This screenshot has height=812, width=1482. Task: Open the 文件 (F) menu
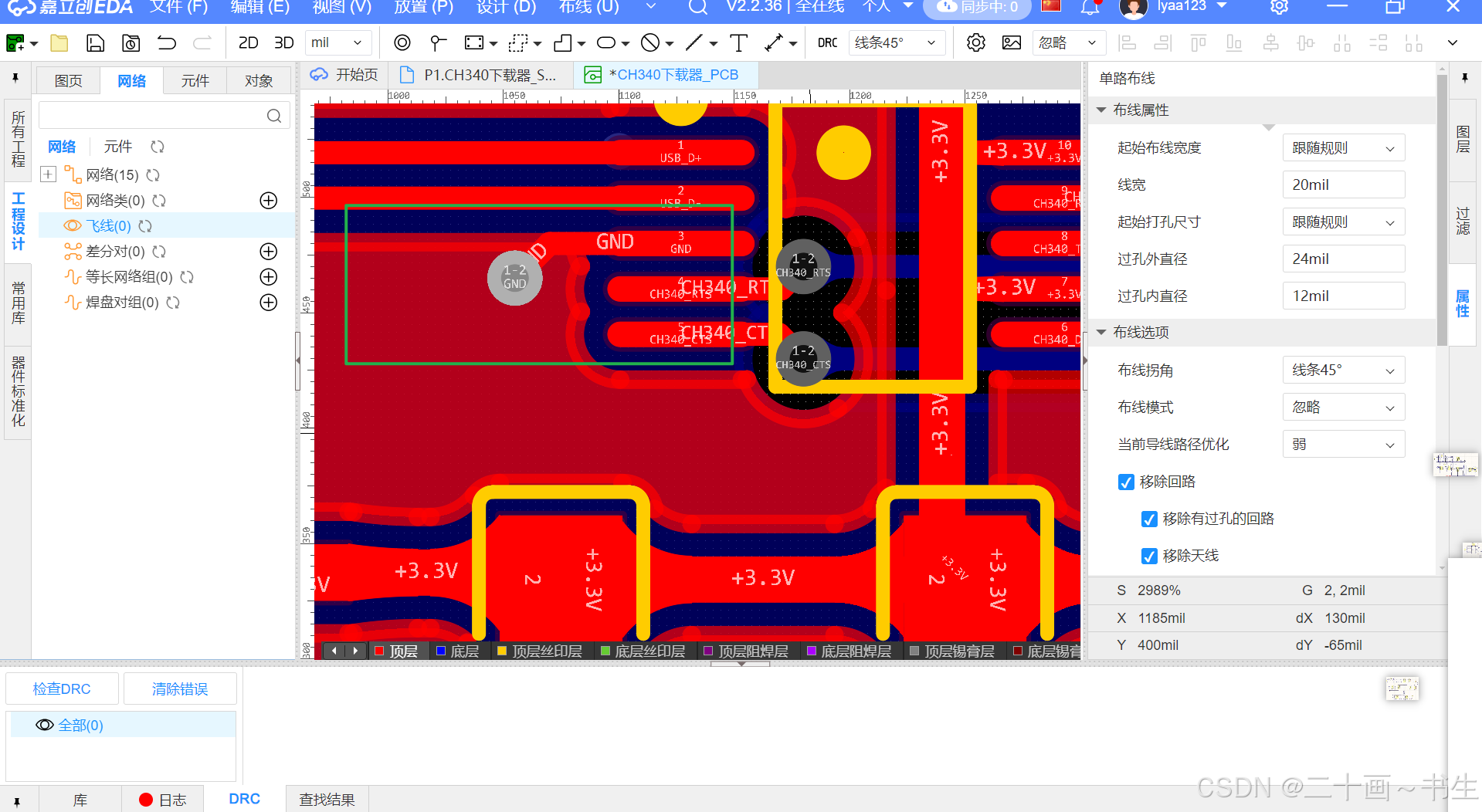click(x=178, y=7)
